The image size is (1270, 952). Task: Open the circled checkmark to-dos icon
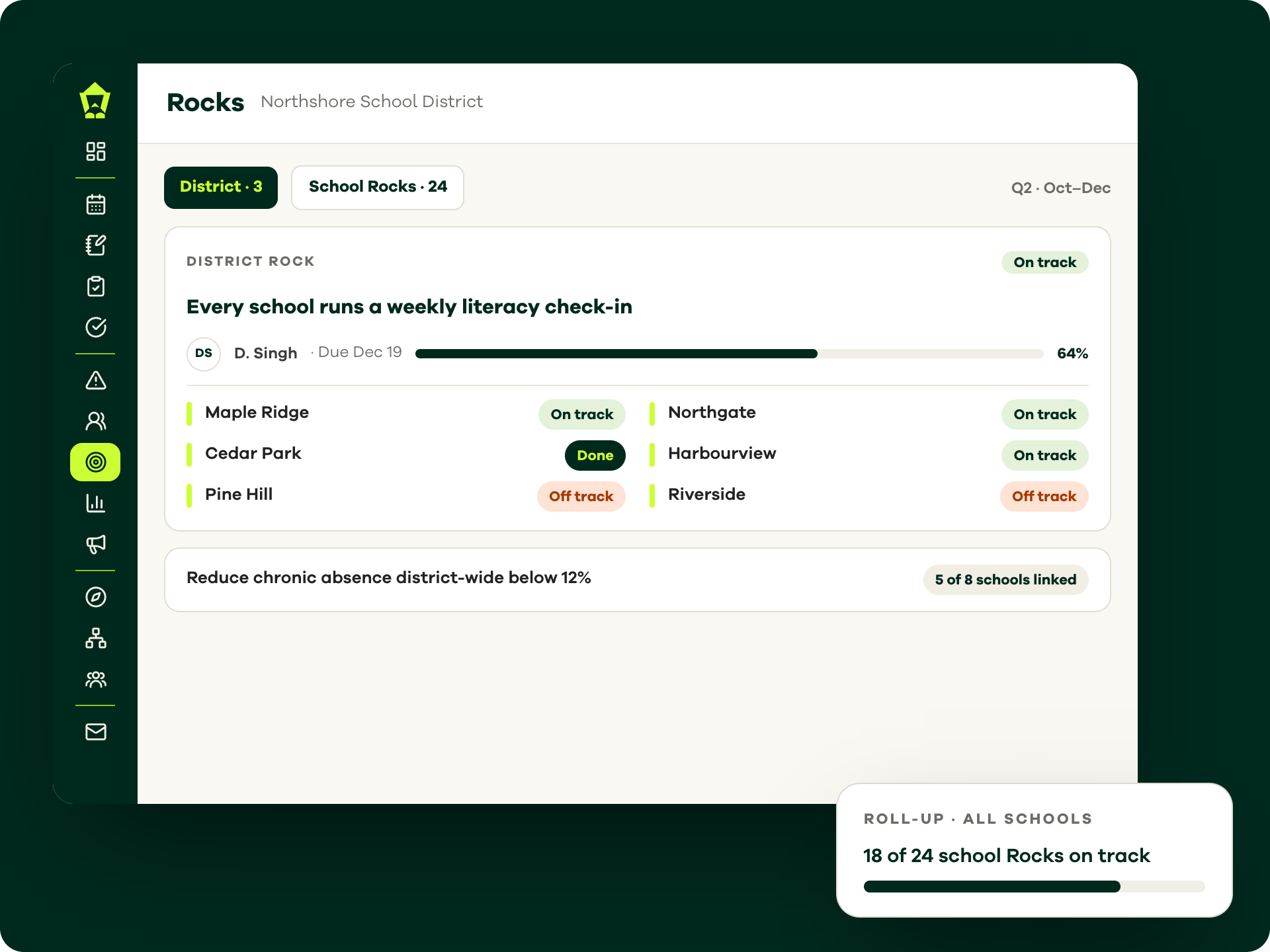(x=96, y=327)
